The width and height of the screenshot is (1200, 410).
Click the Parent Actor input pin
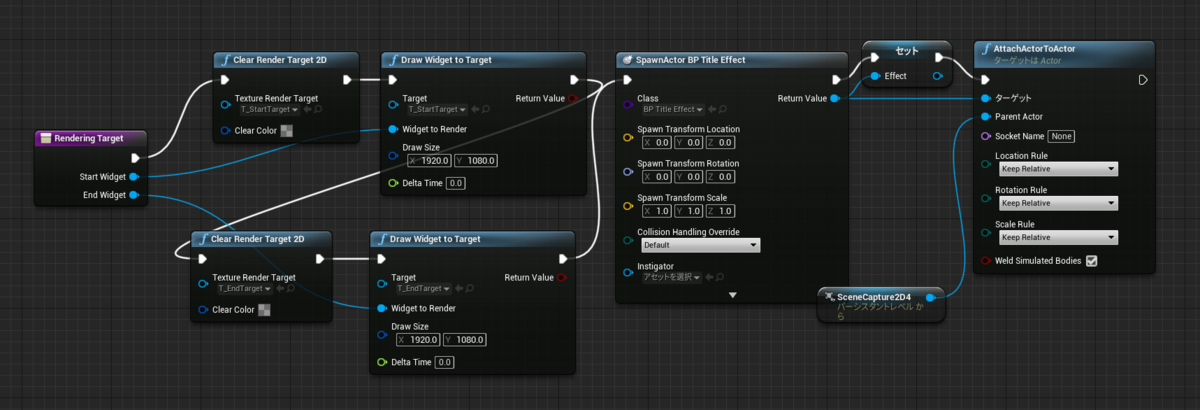985,117
